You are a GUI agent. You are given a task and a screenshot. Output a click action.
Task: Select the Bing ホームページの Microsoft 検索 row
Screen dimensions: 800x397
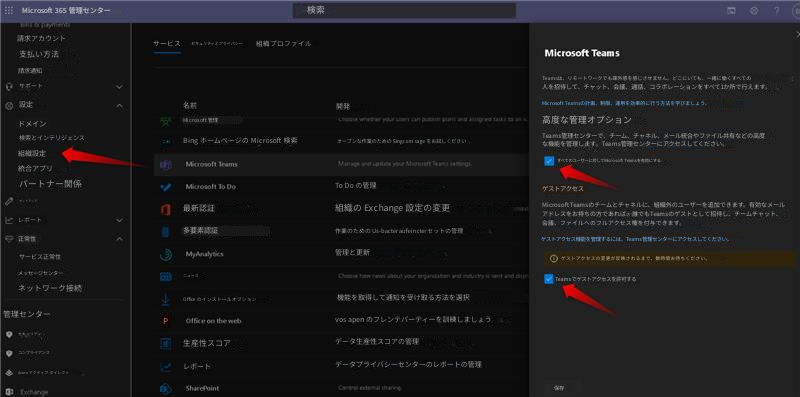pyautogui.click(x=240, y=140)
